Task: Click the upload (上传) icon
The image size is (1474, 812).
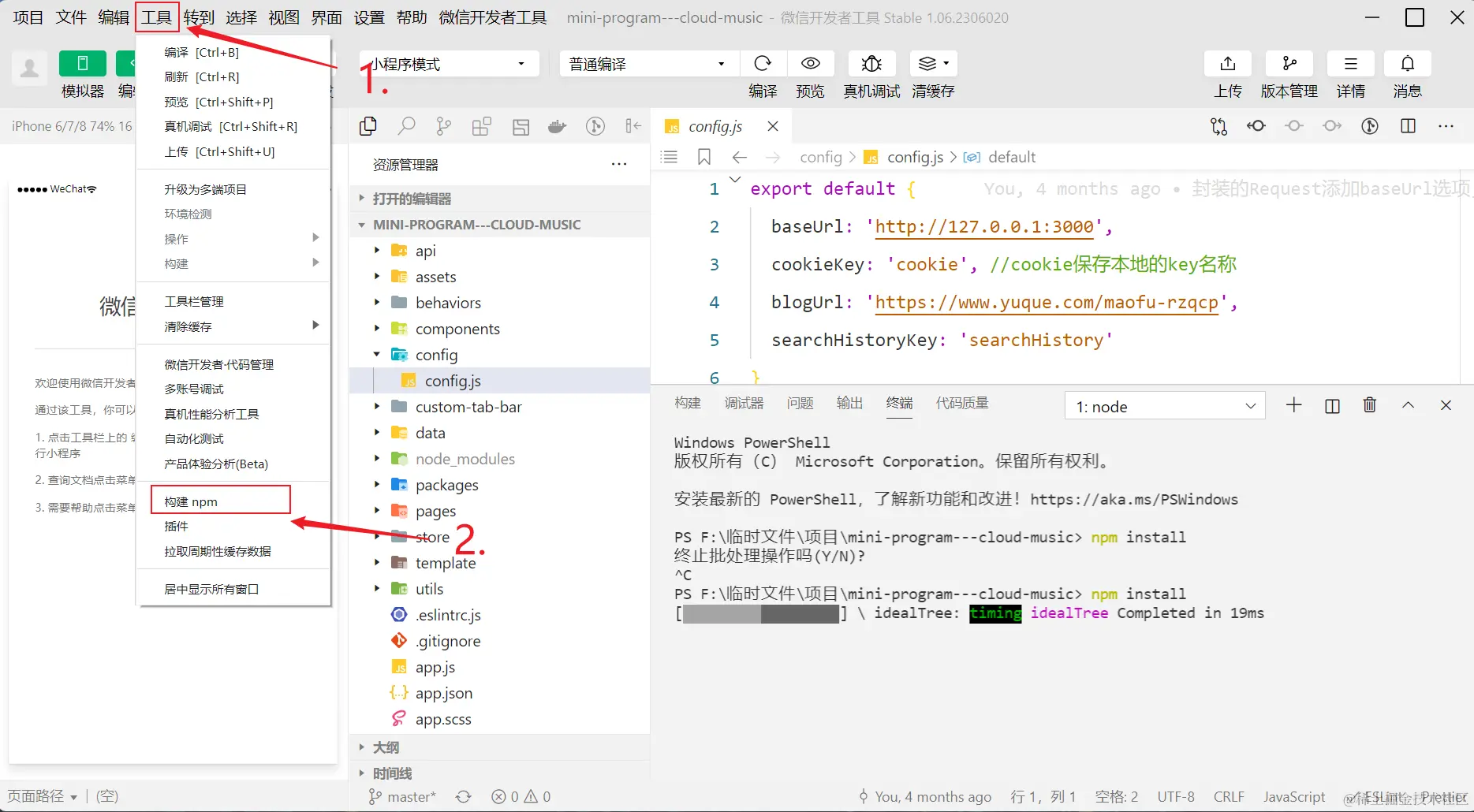Action: [1228, 64]
